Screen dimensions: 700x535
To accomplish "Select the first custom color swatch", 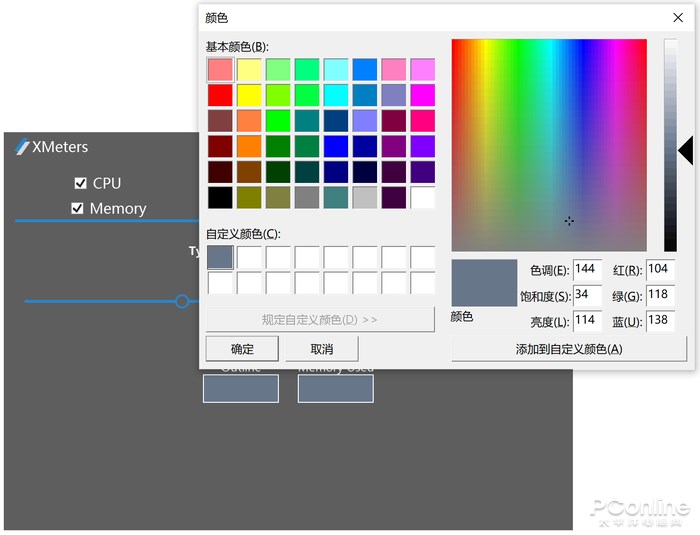I will pos(220,257).
